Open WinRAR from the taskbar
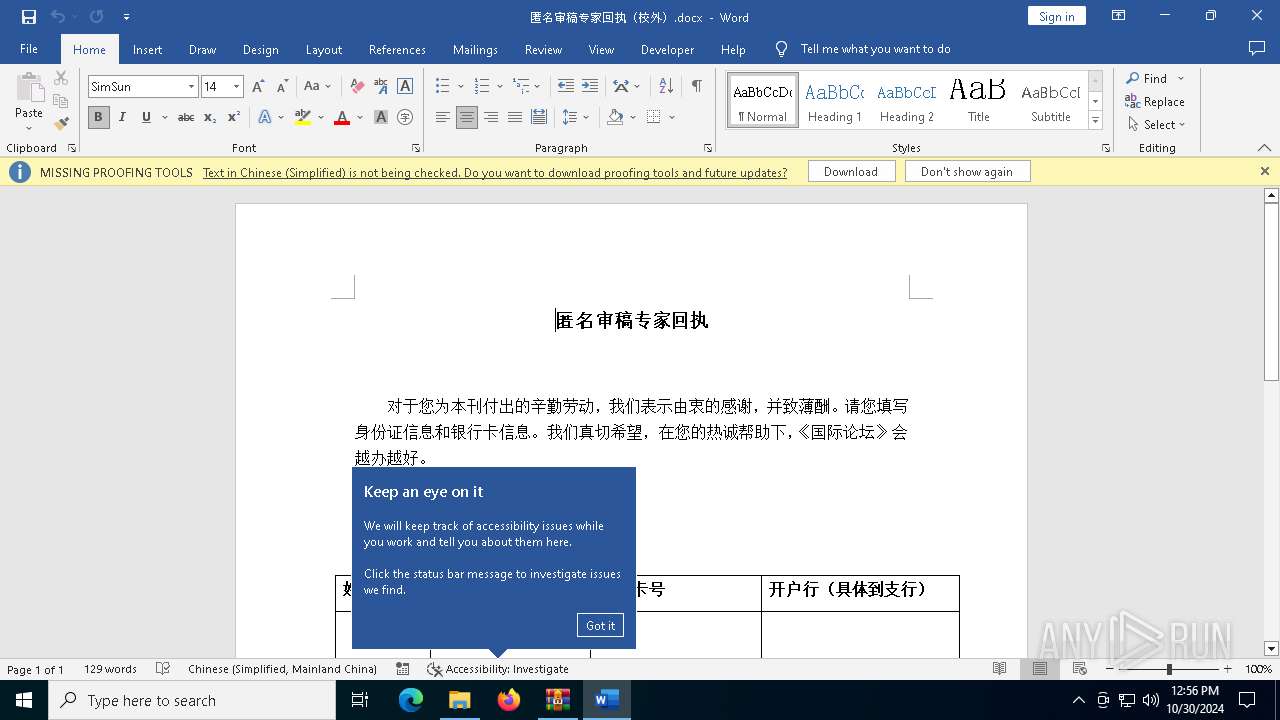This screenshot has width=1280, height=720. coord(557,700)
